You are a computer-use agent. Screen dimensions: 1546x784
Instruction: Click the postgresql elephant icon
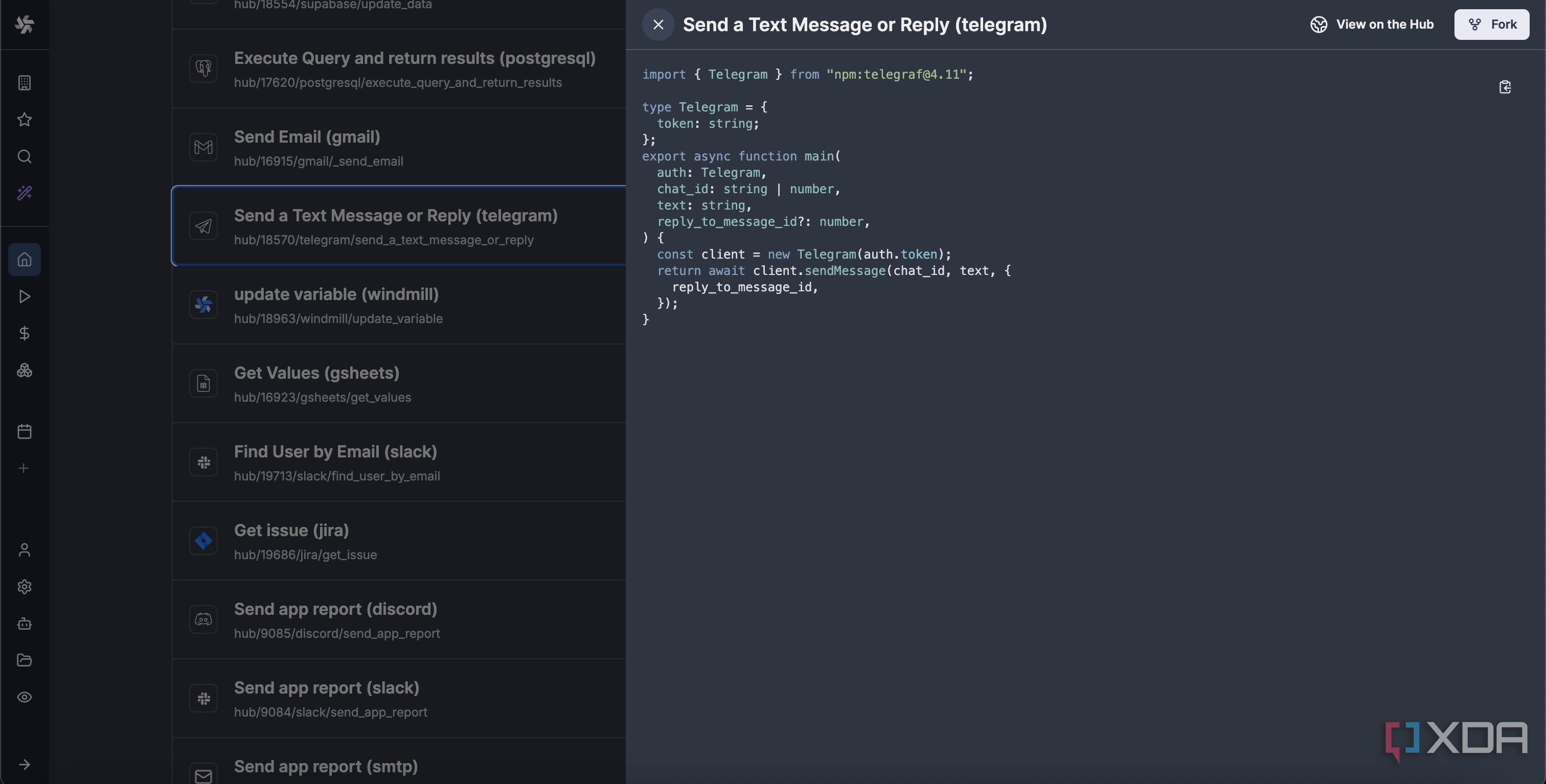(x=203, y=68)
